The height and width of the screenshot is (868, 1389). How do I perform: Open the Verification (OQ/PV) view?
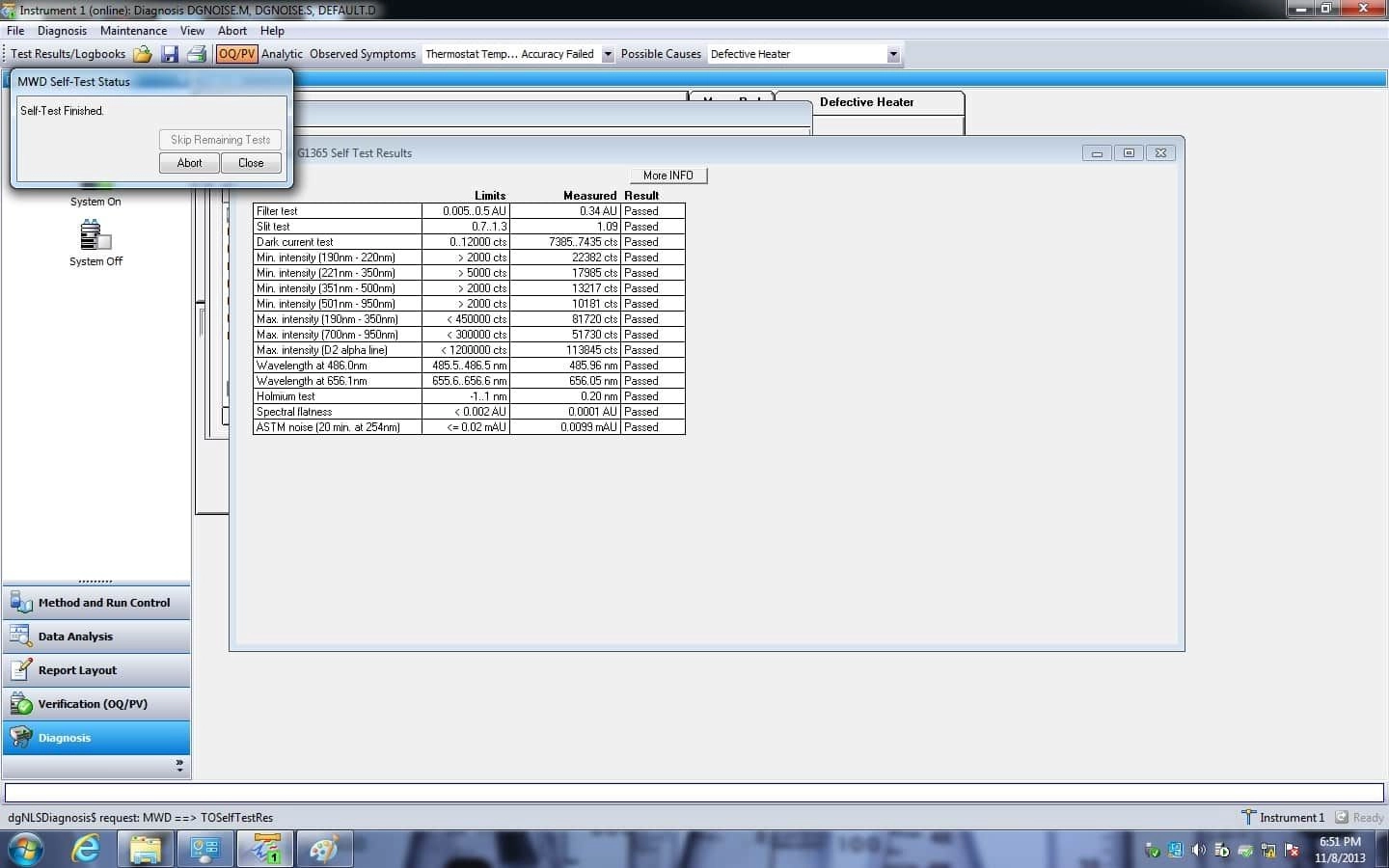coord(96,704)
